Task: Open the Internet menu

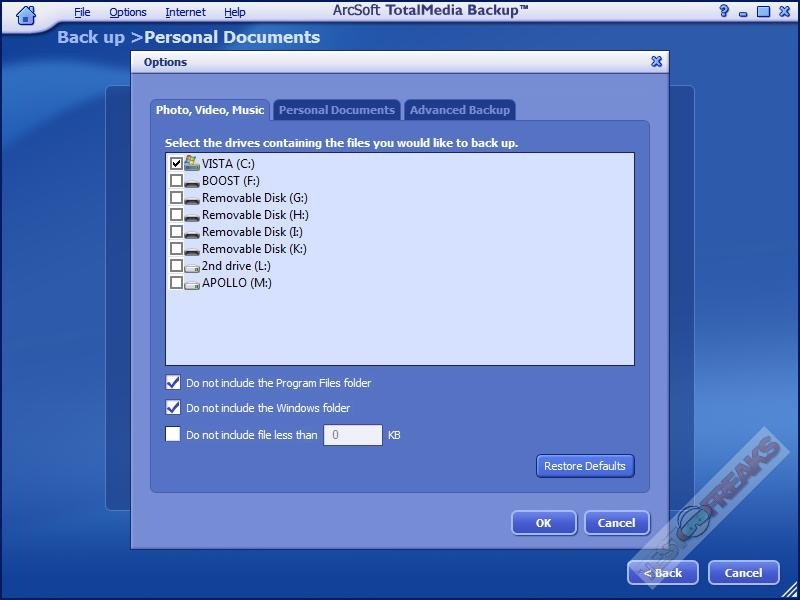Action: 185,12
